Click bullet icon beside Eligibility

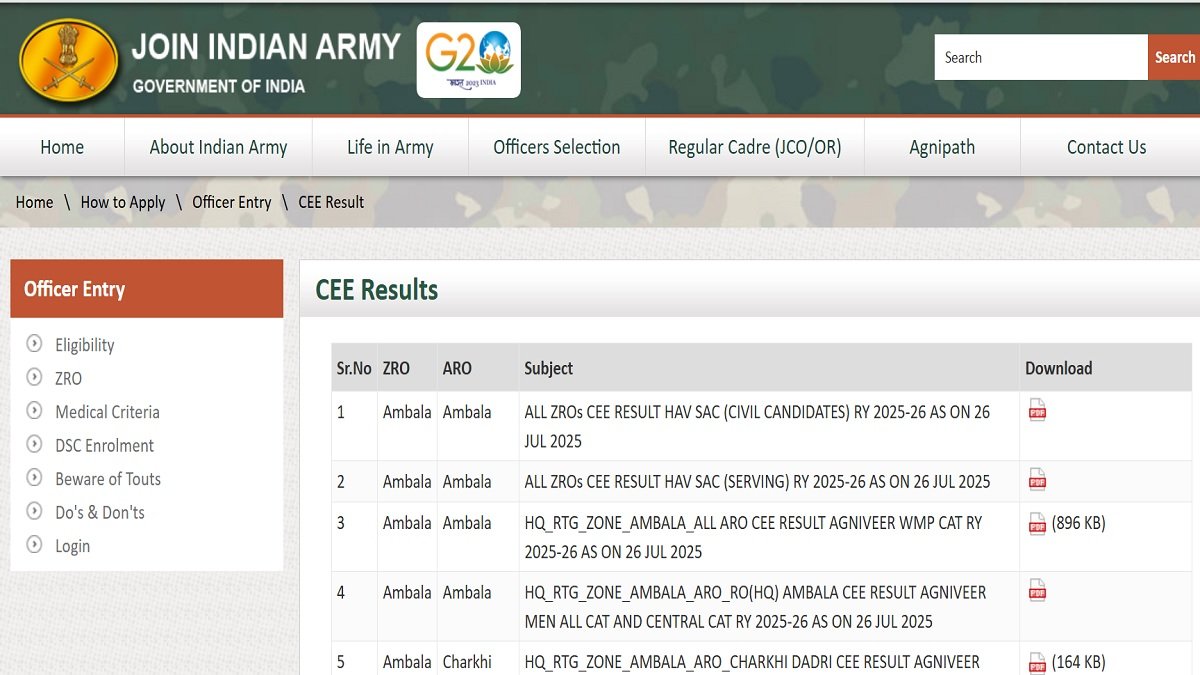pyautogui.click(x=35, y=344)
